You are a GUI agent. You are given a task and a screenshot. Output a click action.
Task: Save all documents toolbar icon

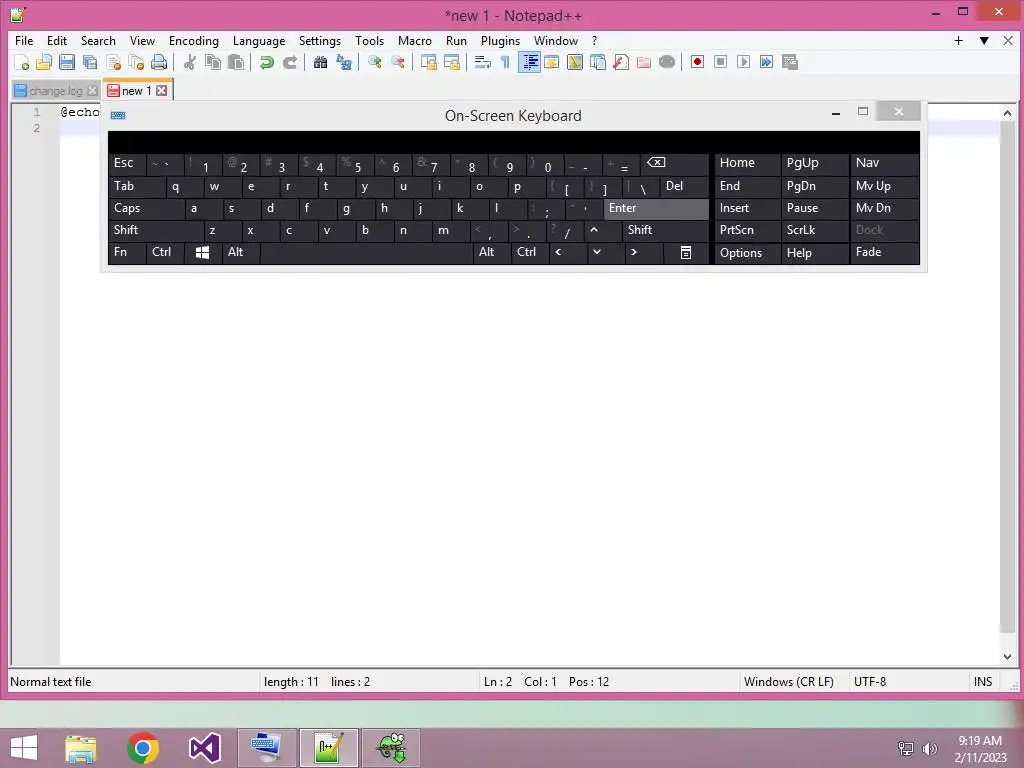point(90,62)
